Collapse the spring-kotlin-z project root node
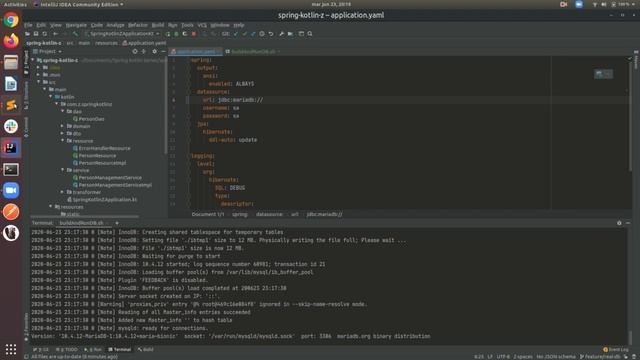 pyautogui.click(x=33, y=60)
